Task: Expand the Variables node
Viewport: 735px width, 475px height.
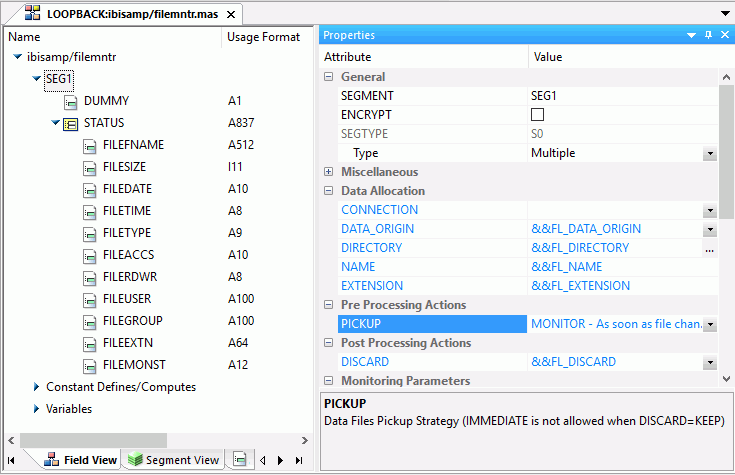Action: [x=37, y=409]
